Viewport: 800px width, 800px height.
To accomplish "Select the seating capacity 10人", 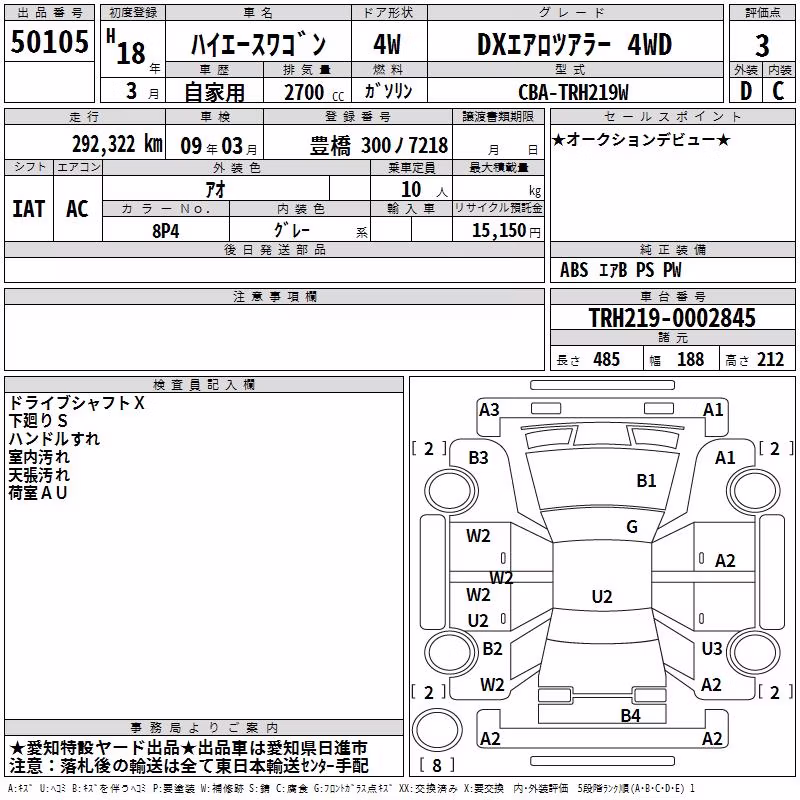I will (x=424, y=189).
